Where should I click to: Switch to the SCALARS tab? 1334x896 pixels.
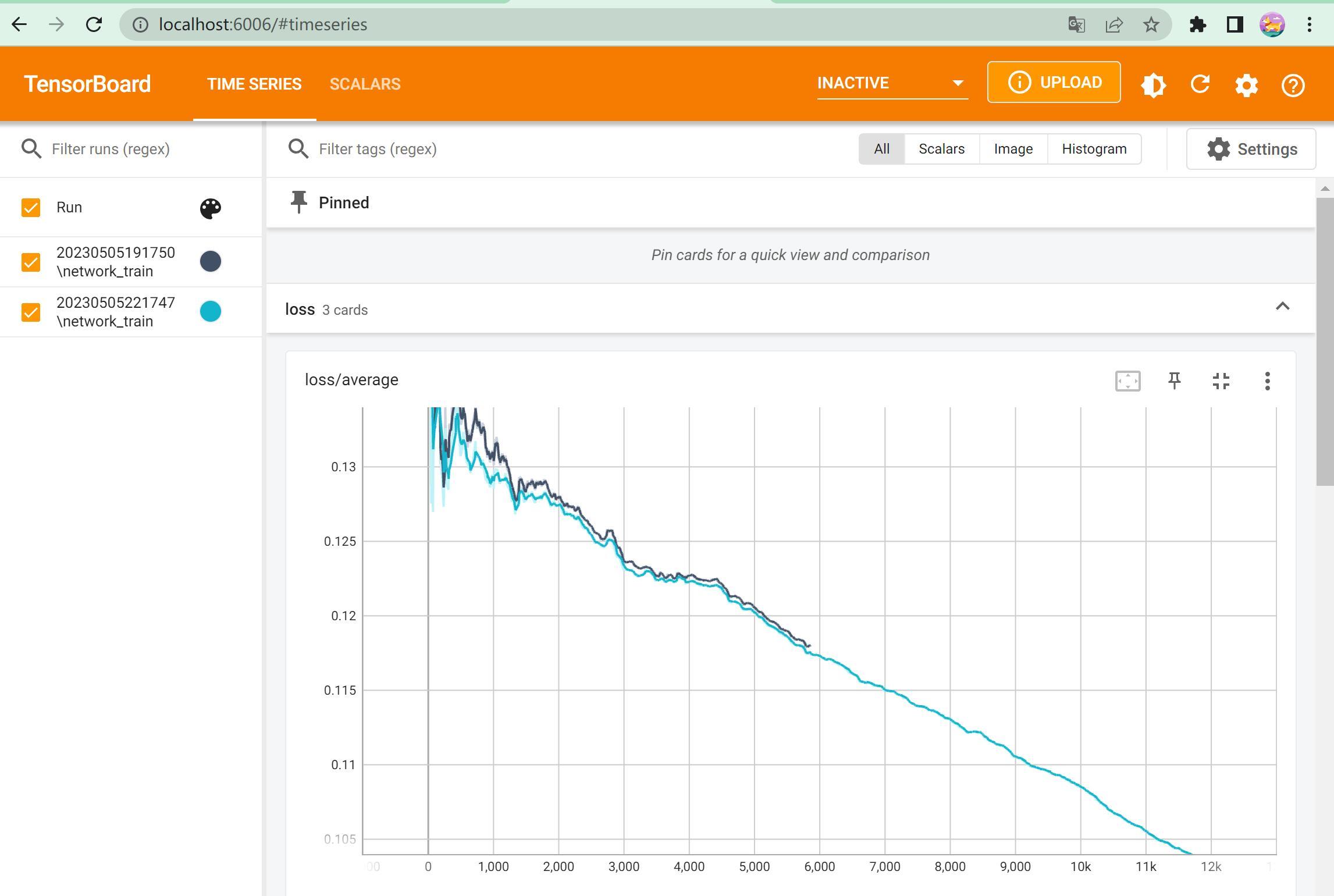point(365,84)
